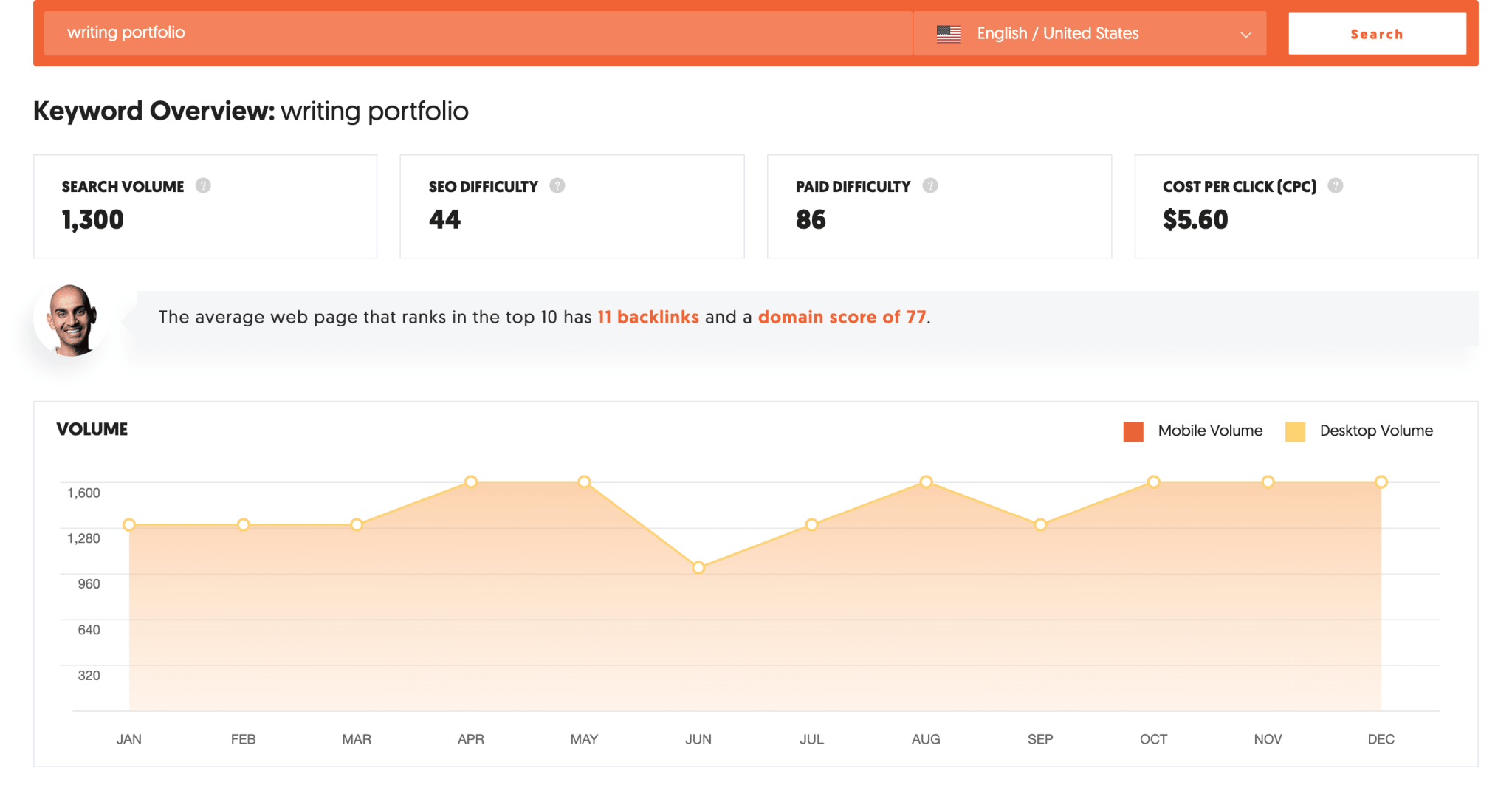The width and height of the screenshot is (1512, 785).
Task: Click the Cost Per Click help icon
Action: [x=1337, y=186]
